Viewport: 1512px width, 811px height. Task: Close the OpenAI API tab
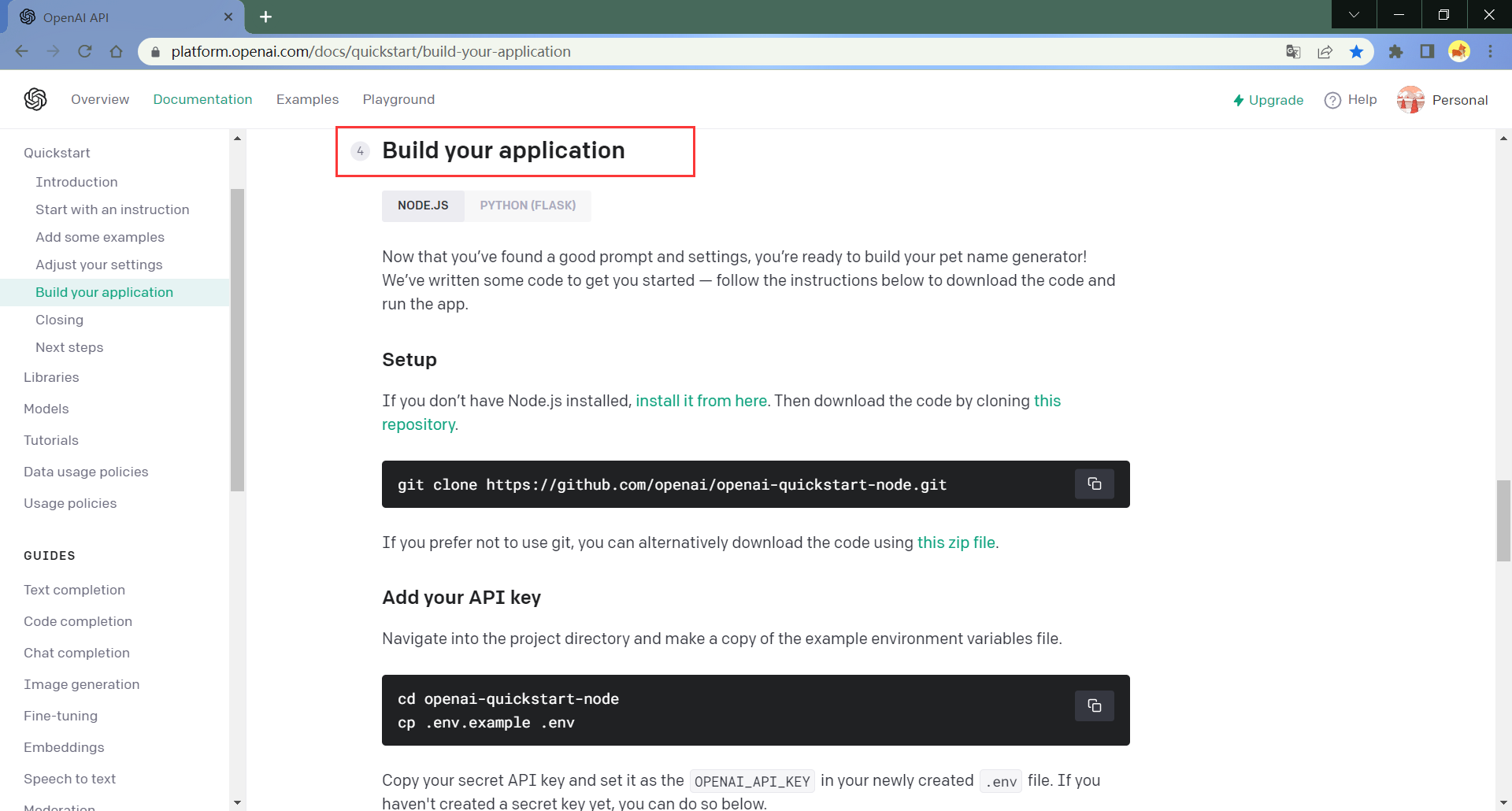228,17
